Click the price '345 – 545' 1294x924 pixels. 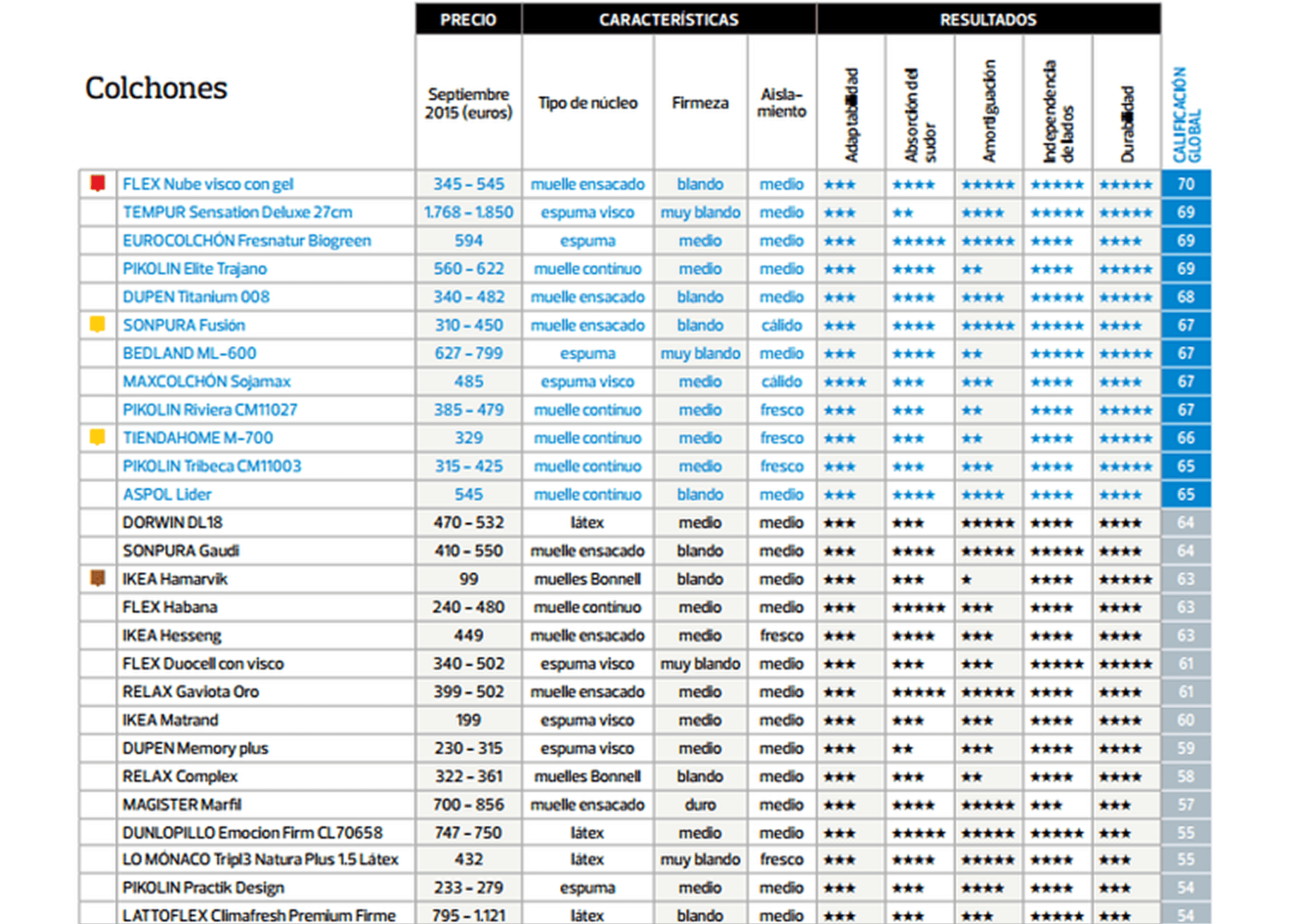[468, 184]
